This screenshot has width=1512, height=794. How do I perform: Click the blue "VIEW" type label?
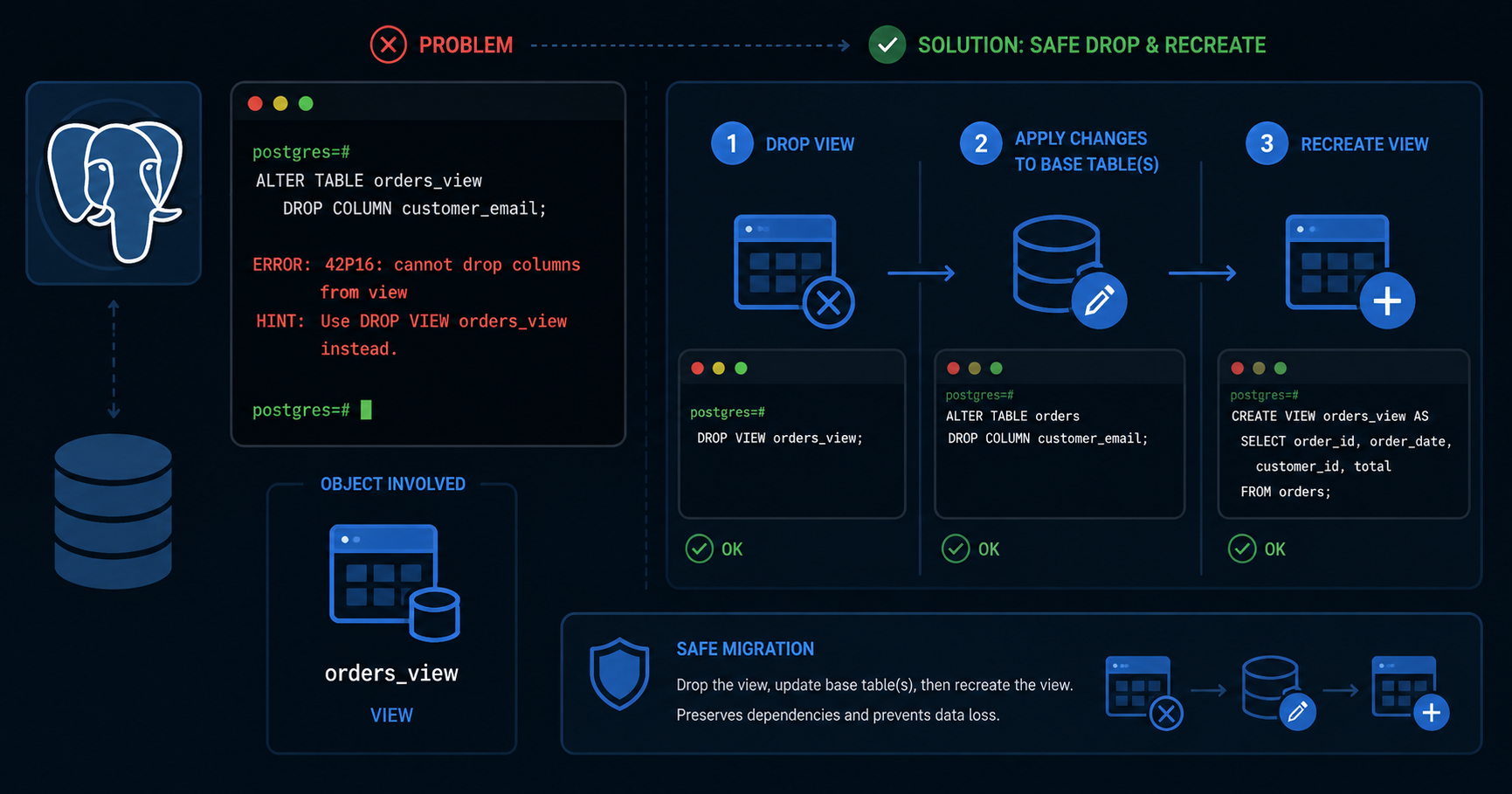[391, 715]
